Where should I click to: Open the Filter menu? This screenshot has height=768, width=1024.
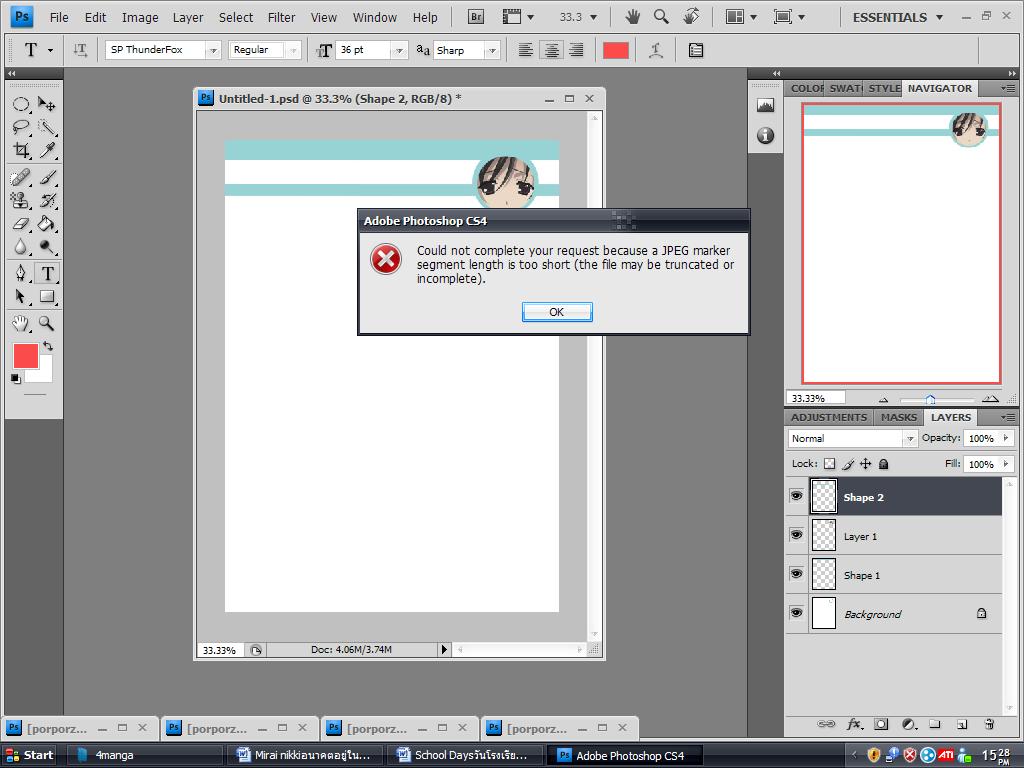click(281, 18)
